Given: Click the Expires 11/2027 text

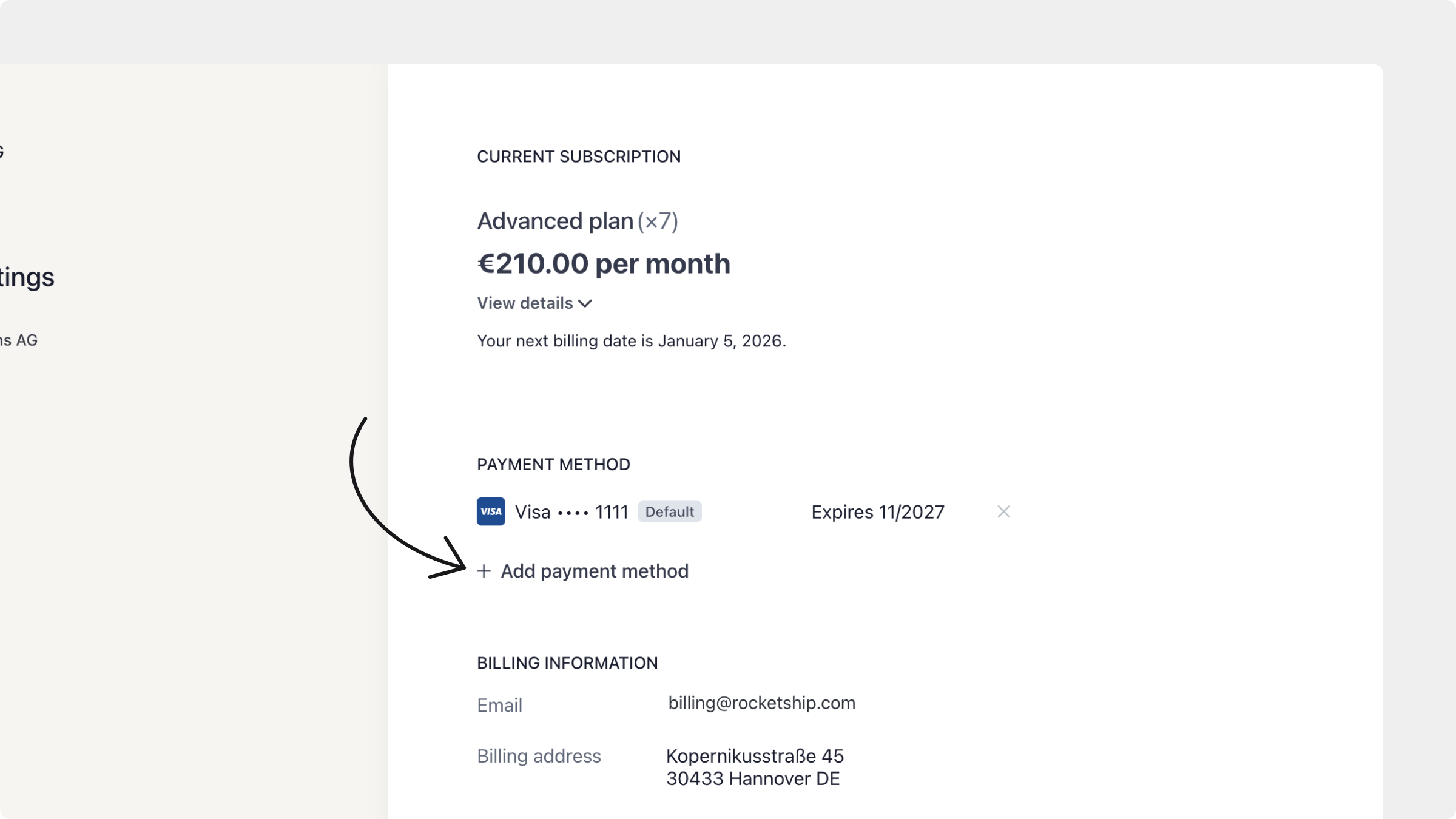Looking at the screenshot, I should (x=877, y=512).
